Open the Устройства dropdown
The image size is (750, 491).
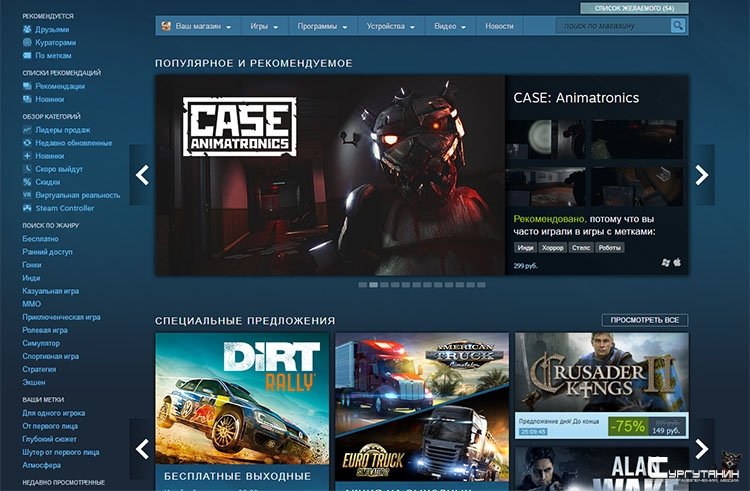391,26
